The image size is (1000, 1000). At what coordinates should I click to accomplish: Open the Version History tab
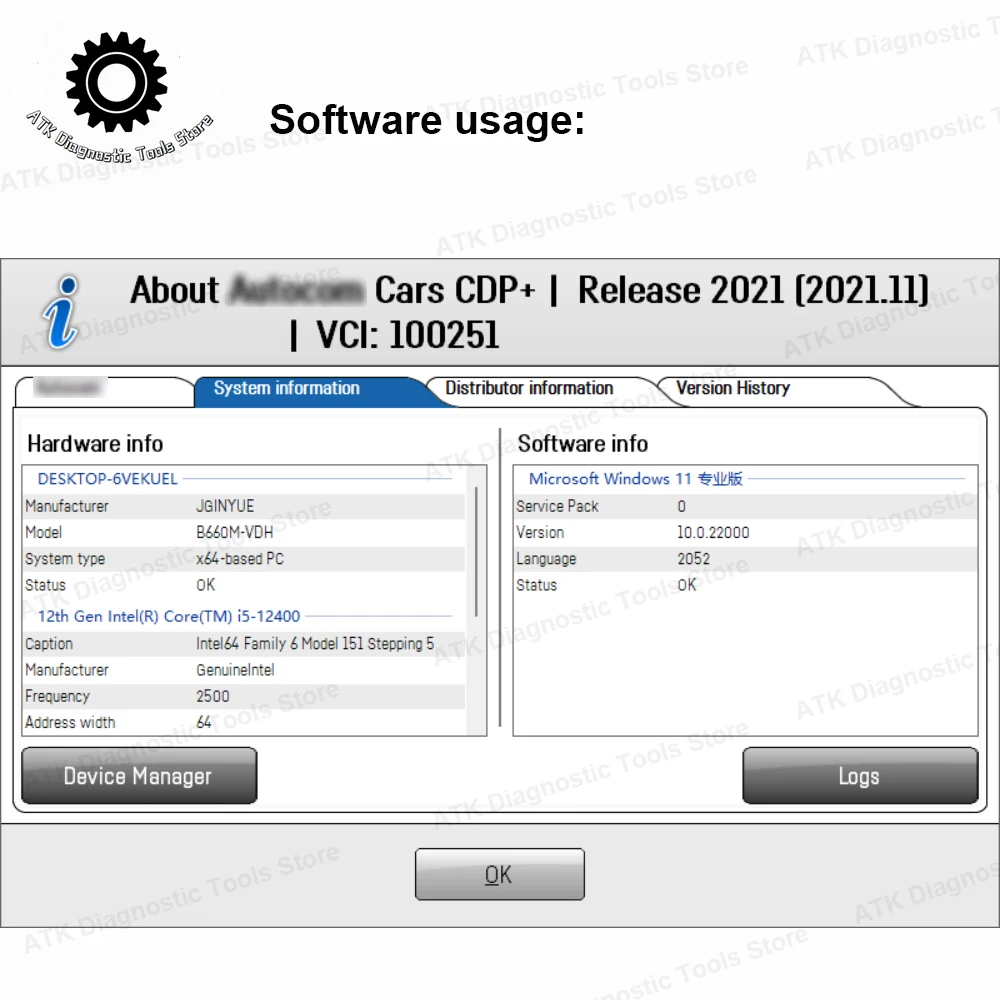[733, 388]
